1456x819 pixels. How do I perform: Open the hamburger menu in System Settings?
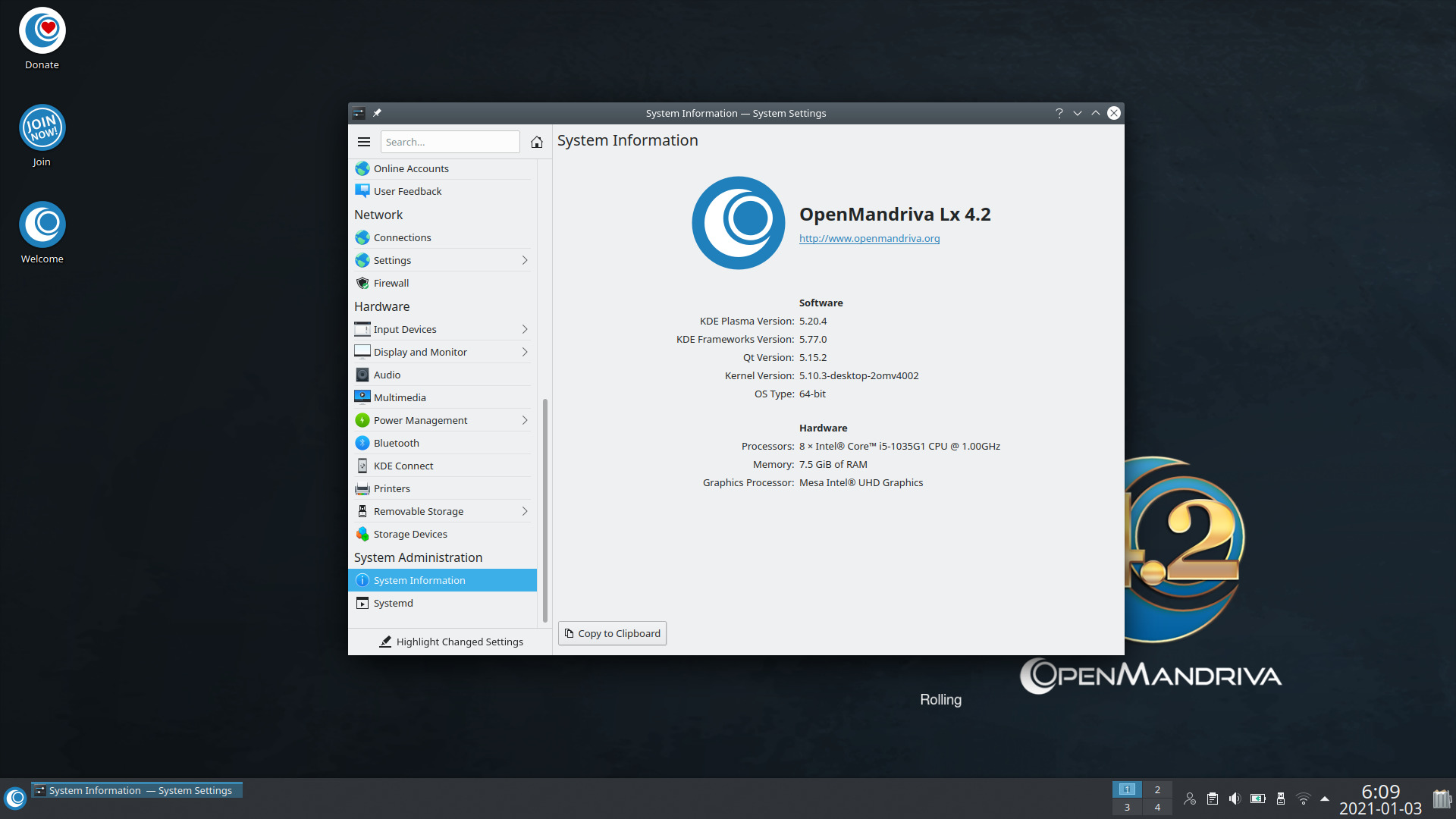point(364,142)
